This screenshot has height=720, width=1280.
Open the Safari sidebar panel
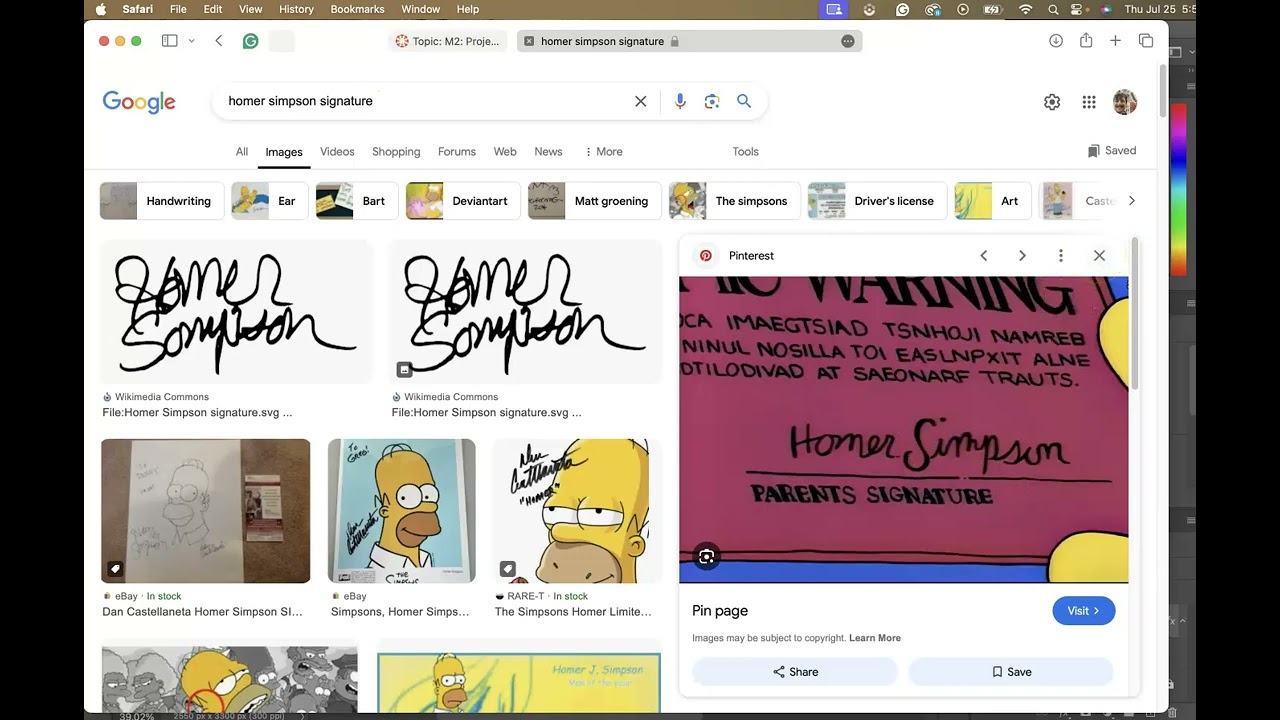click(x=170, y=41)
